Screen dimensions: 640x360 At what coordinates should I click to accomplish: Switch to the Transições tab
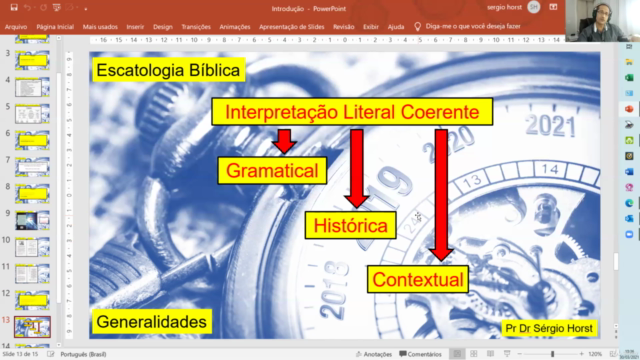tap(196, 27)
